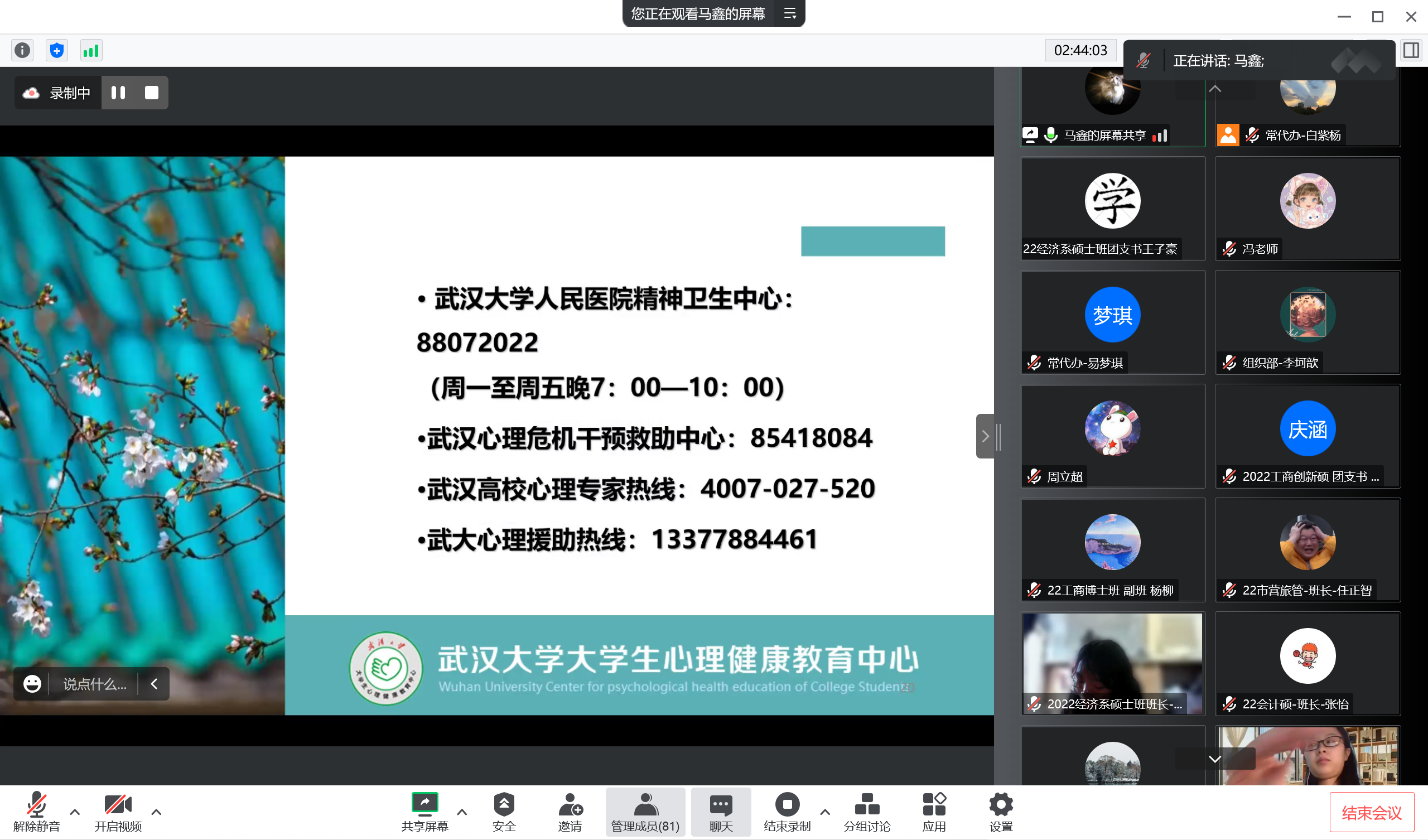Open the meeting info icon

tap(22, 50)
